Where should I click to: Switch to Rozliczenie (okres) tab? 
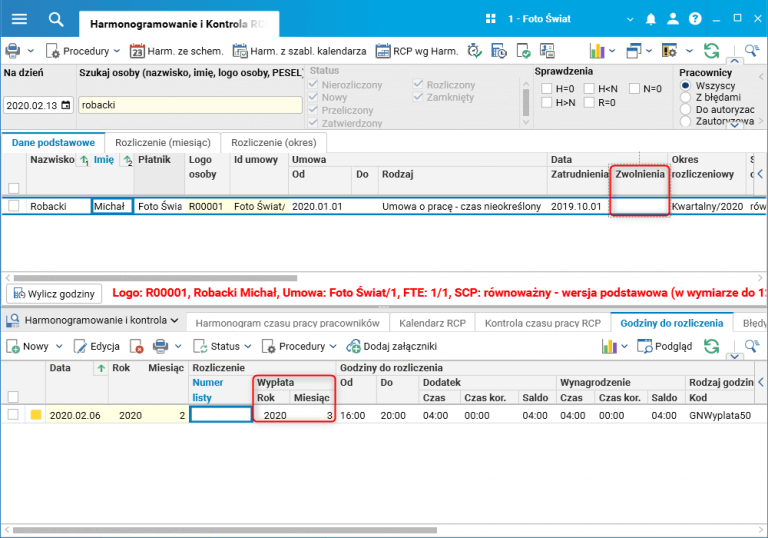click(274, 143)
